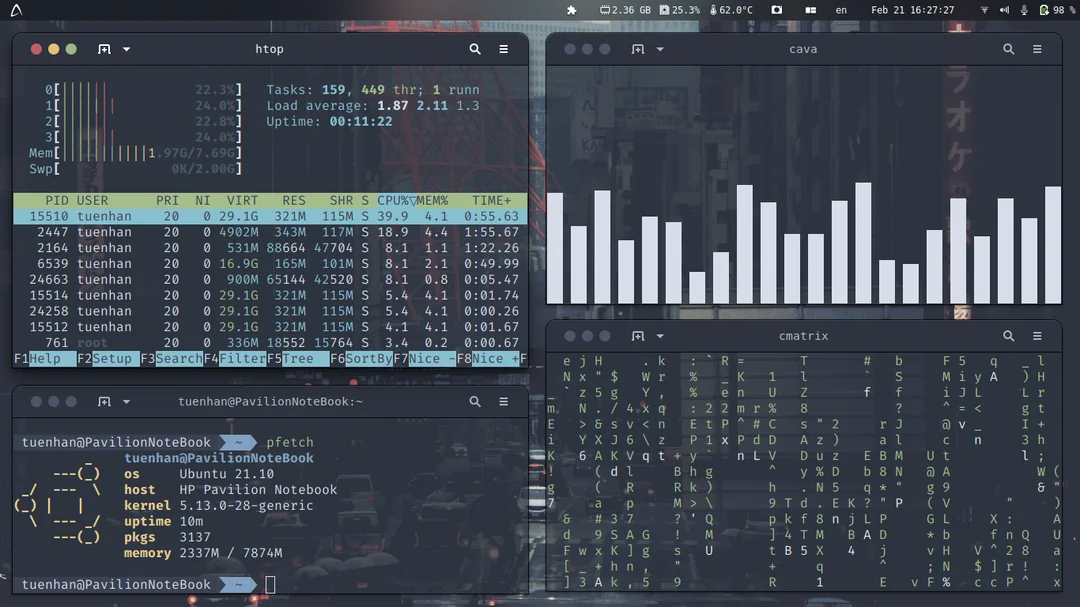This screenshot has height=607, width=1080.
Task: Close the htop window with red button
Action: tap(36, 49)
